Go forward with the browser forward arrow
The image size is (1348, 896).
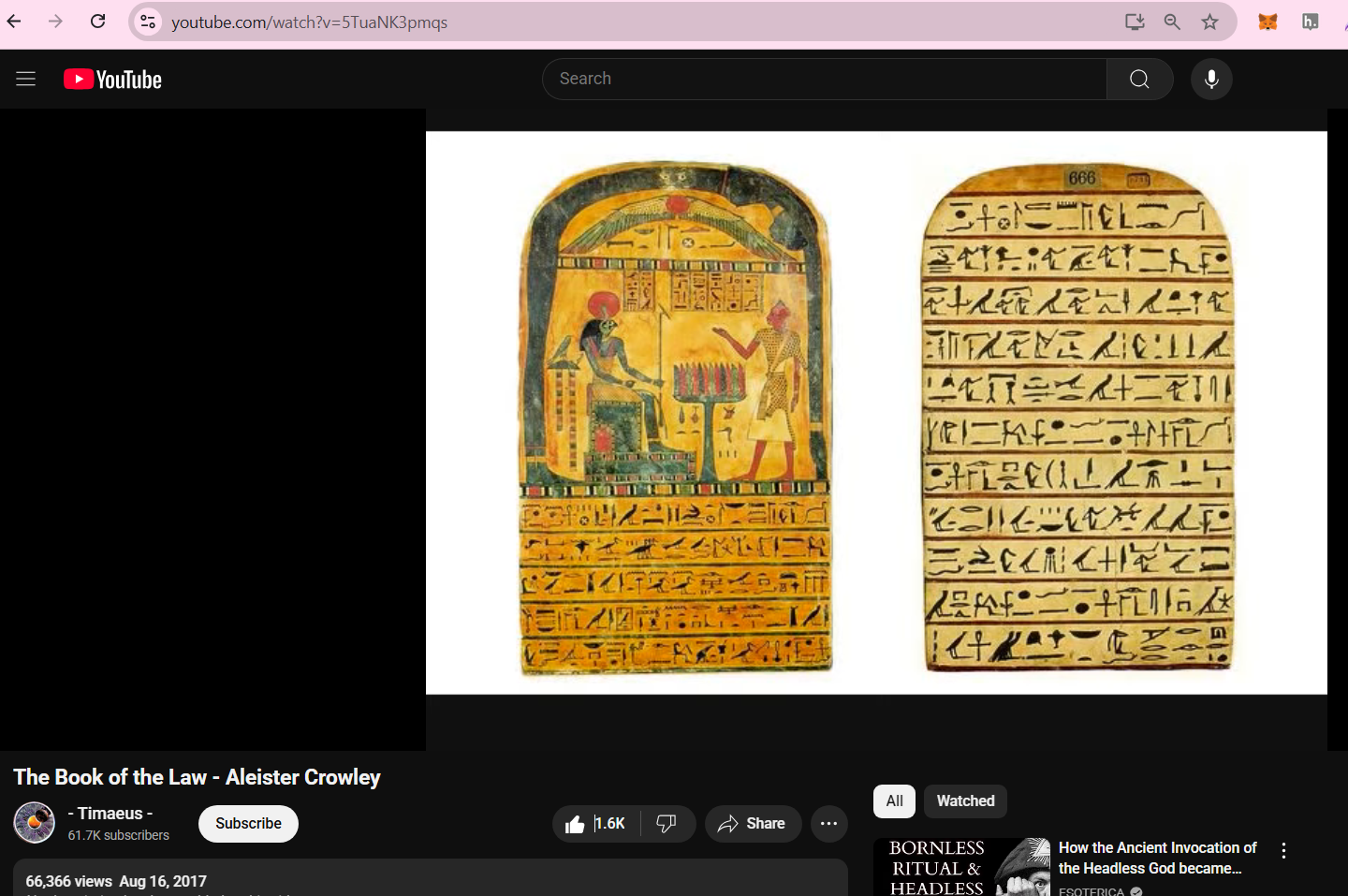(x=56, y=22)
